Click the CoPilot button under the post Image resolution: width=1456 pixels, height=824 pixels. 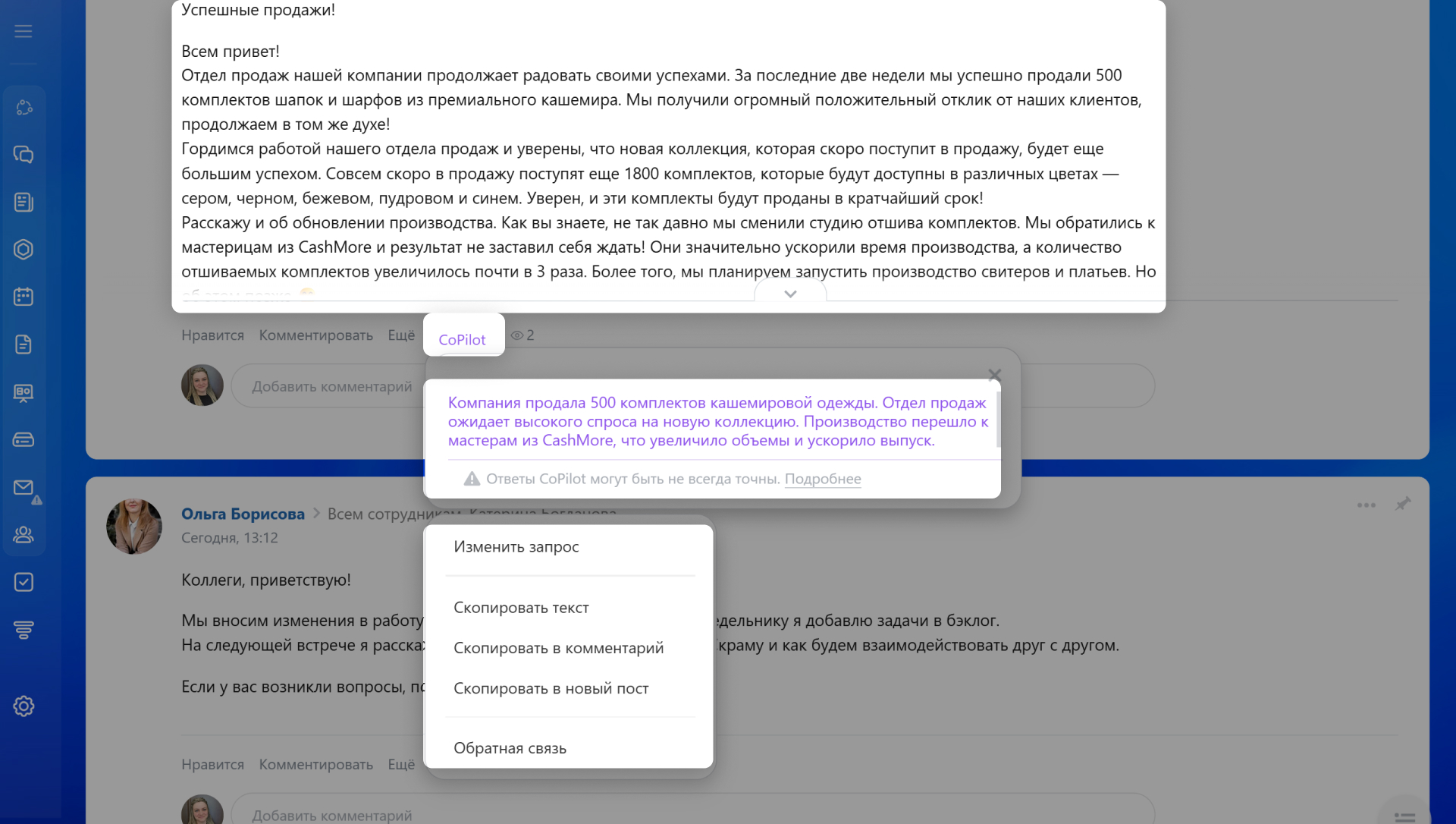(x=462, y=339)
